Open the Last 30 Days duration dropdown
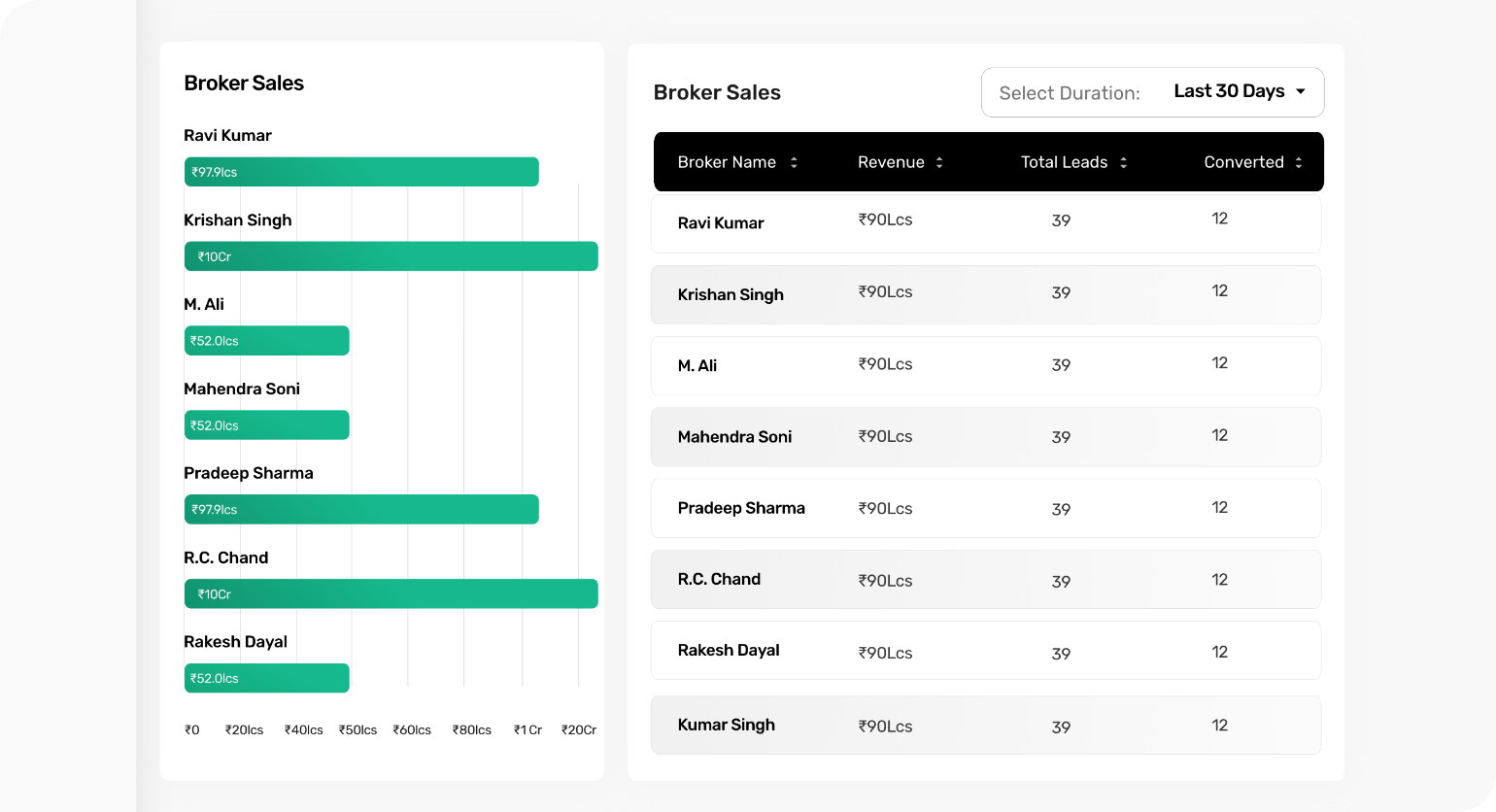 tap(1152, 92)
